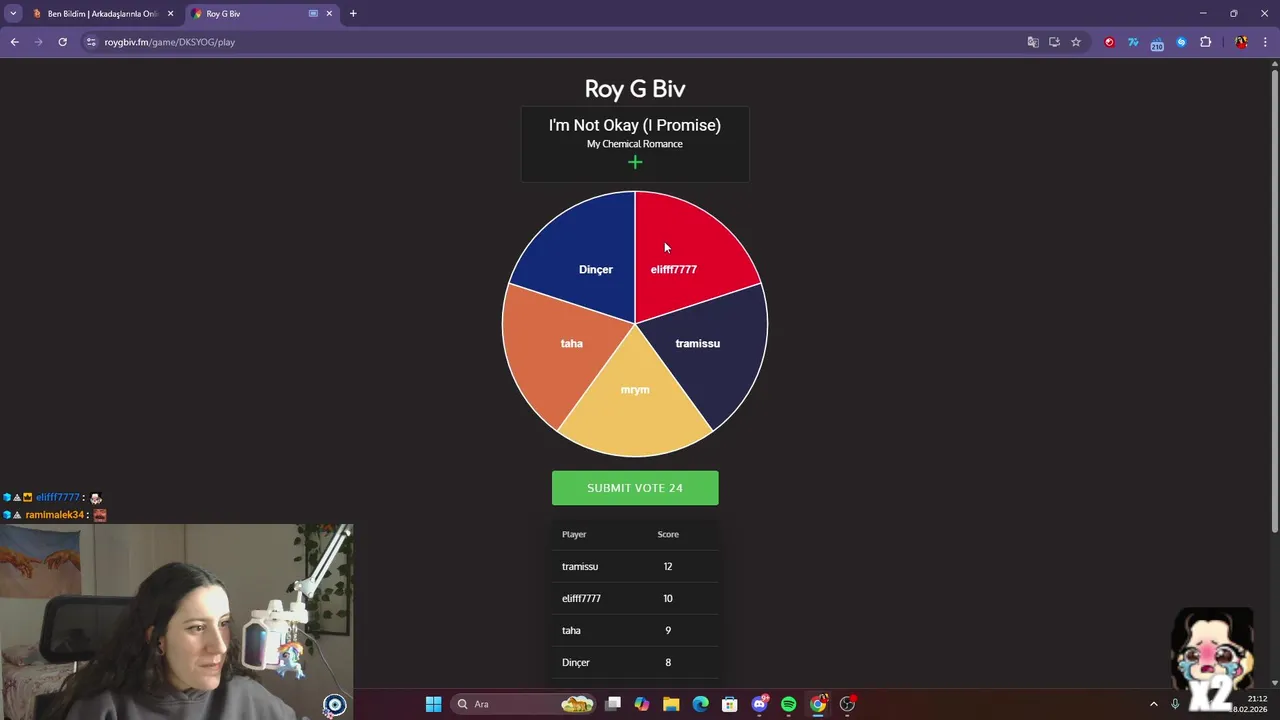This screenshot has width=1280, height=720.
Task: Click the address bar URL field
Action: tap(550, 42)
